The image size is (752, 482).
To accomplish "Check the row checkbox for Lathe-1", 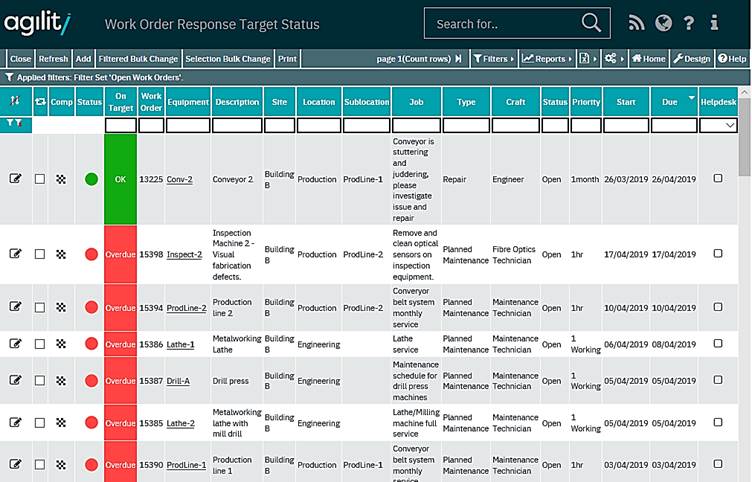I will [40, 343].
